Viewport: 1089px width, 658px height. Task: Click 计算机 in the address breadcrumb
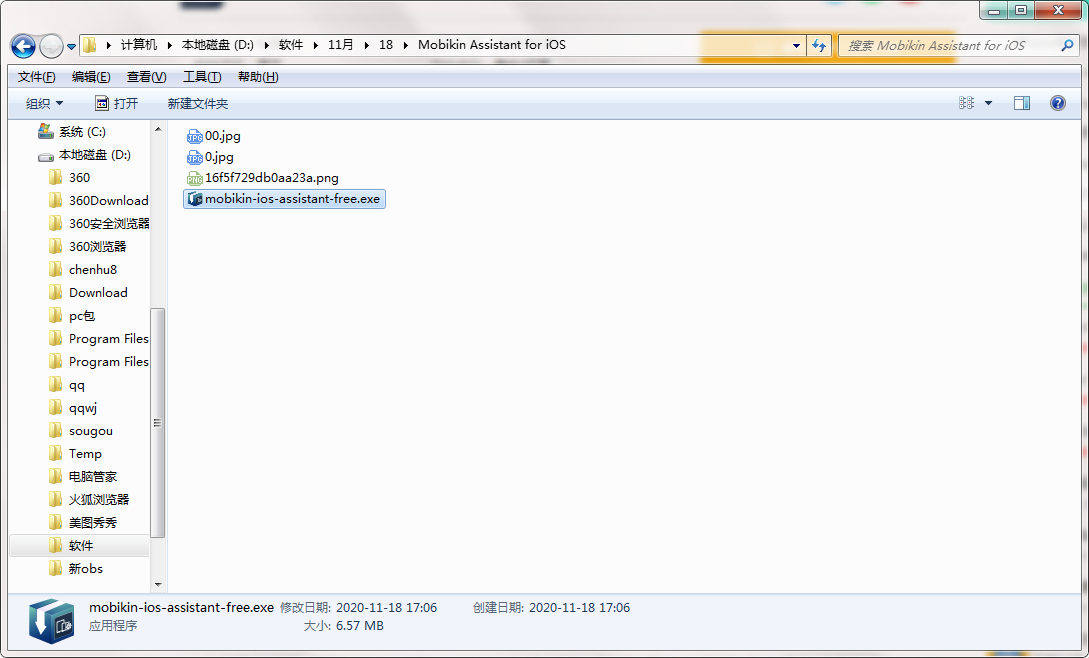(x=139, y=44)
